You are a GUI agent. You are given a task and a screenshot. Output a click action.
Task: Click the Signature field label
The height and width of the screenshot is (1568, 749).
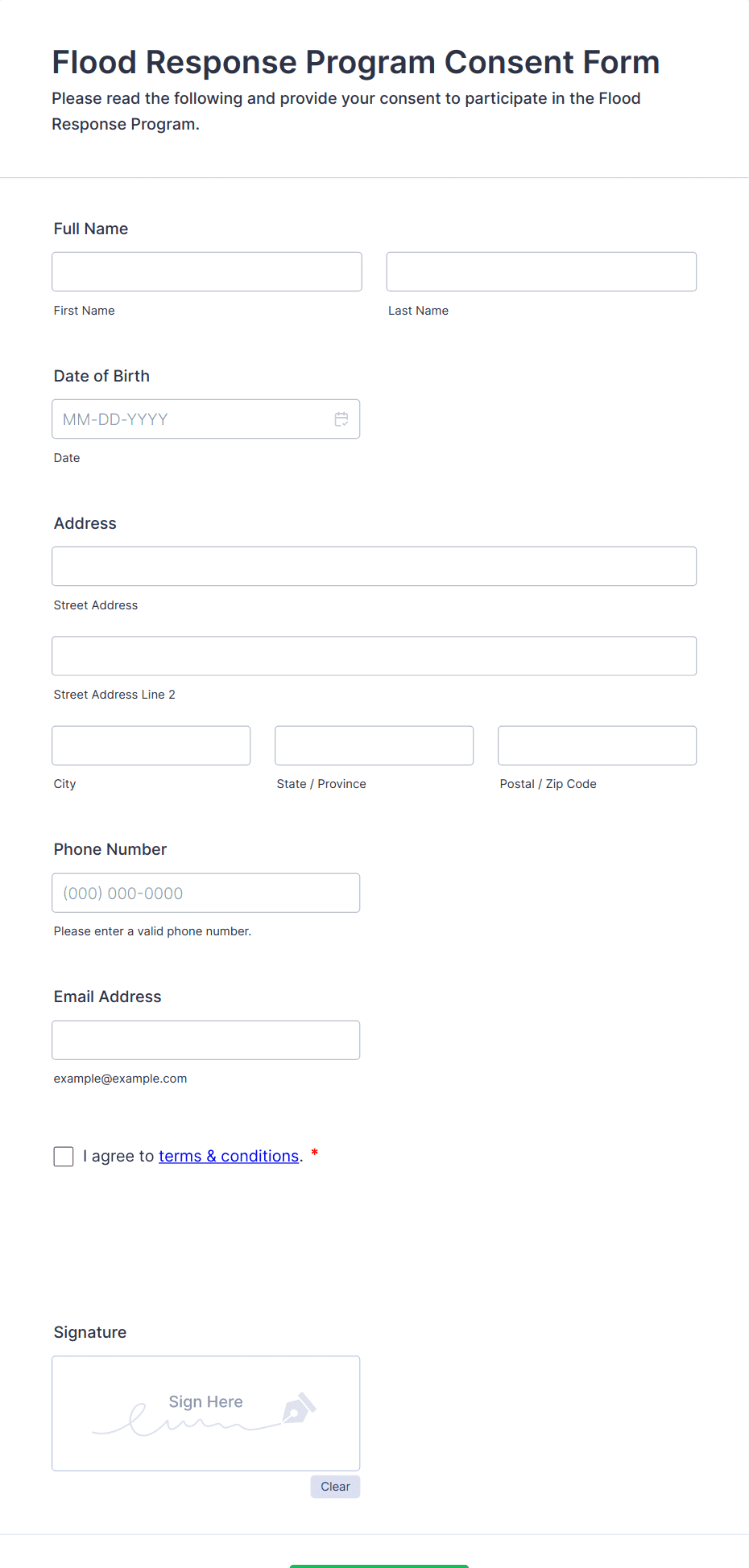click(x=90, y=1332)
